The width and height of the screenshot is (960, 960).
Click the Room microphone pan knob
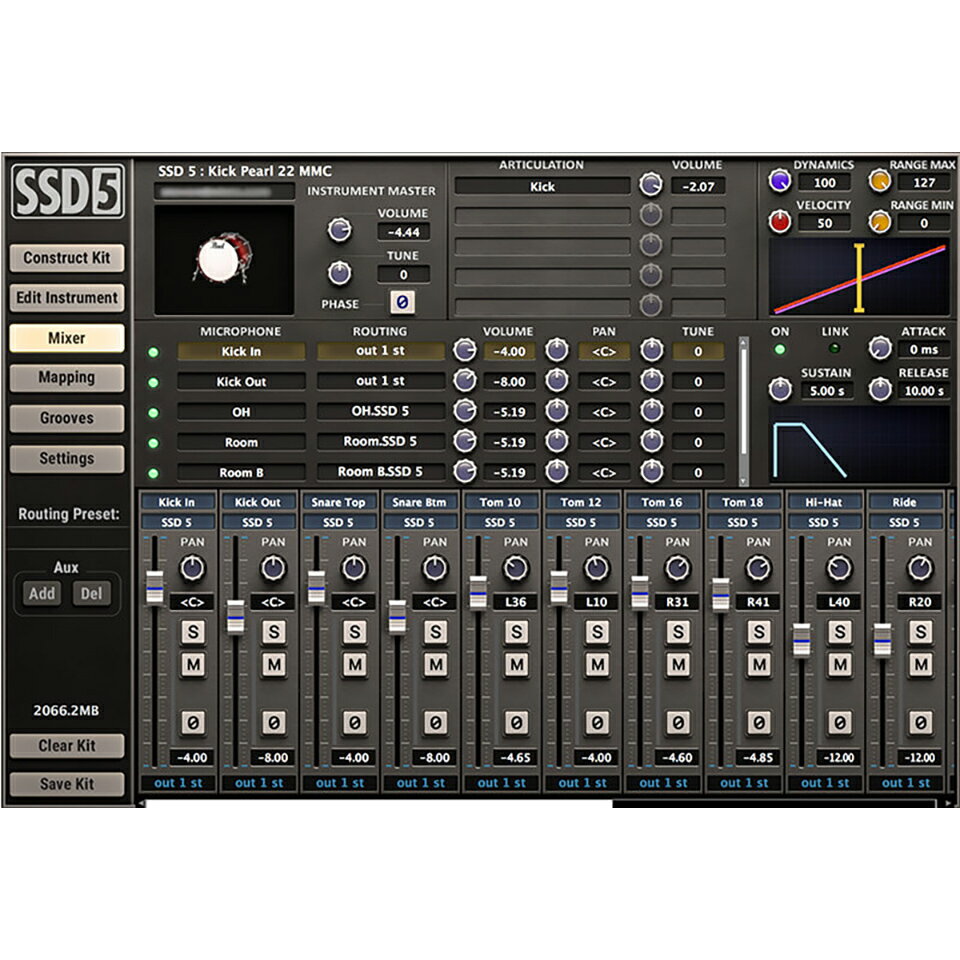pyautogui.click(x=557, y=441)
